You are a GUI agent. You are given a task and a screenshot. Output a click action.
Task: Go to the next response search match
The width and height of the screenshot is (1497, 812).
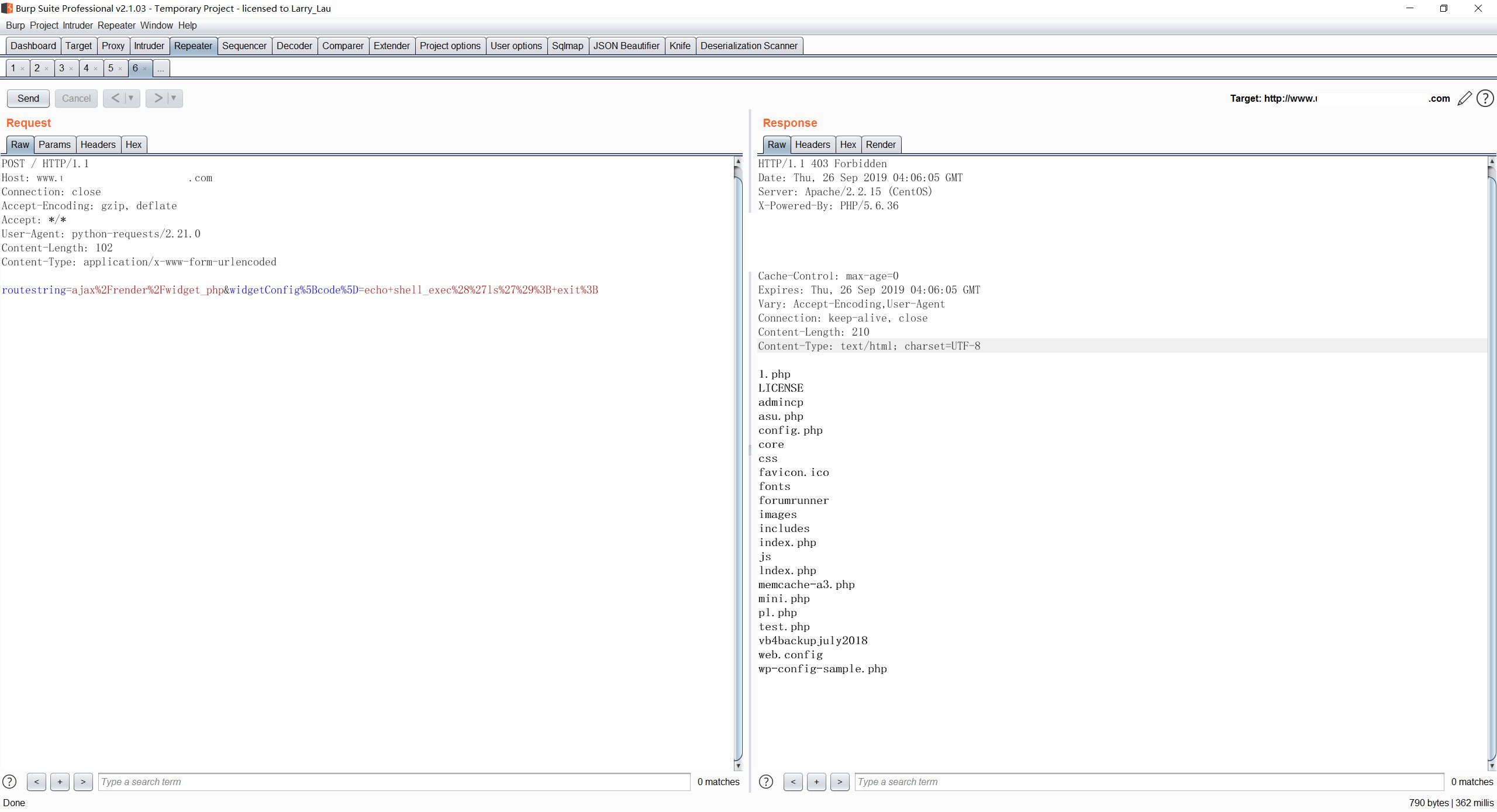[840, 782]
